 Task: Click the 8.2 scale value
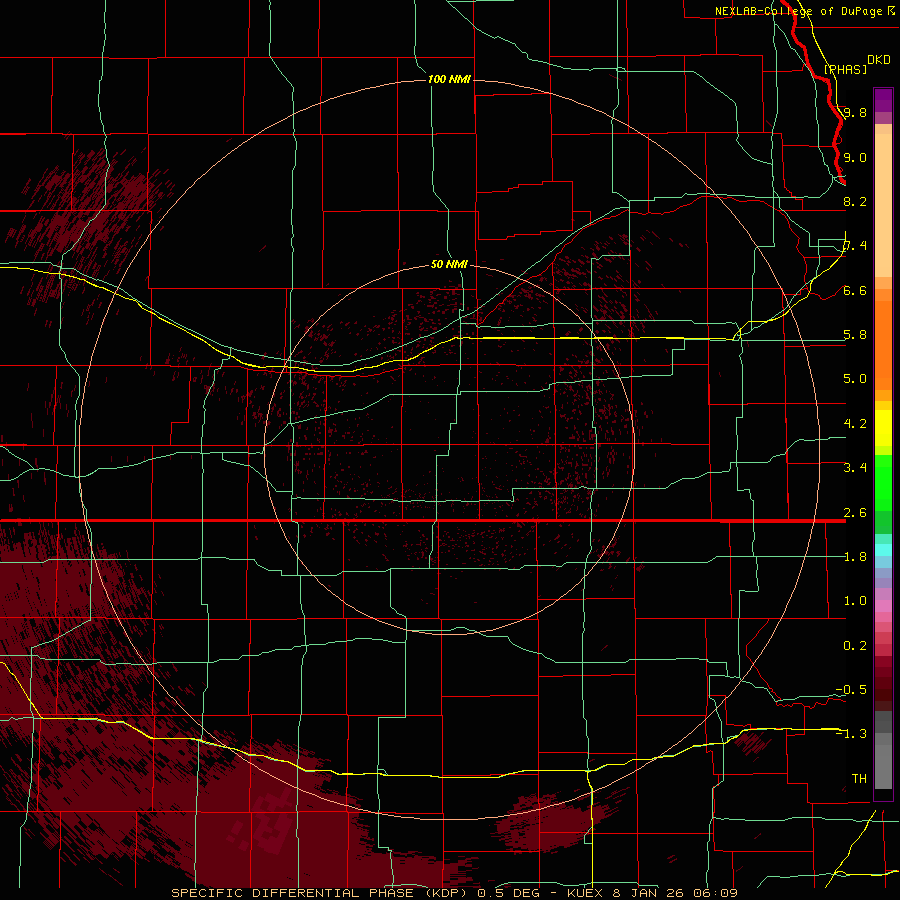click(855, 201)
